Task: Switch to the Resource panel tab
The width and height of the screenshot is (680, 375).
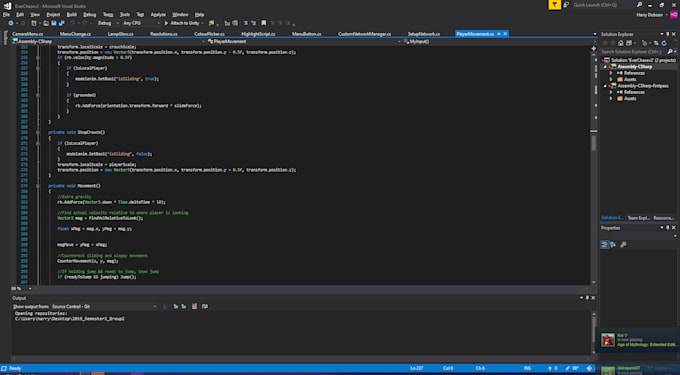Action: 664,218
